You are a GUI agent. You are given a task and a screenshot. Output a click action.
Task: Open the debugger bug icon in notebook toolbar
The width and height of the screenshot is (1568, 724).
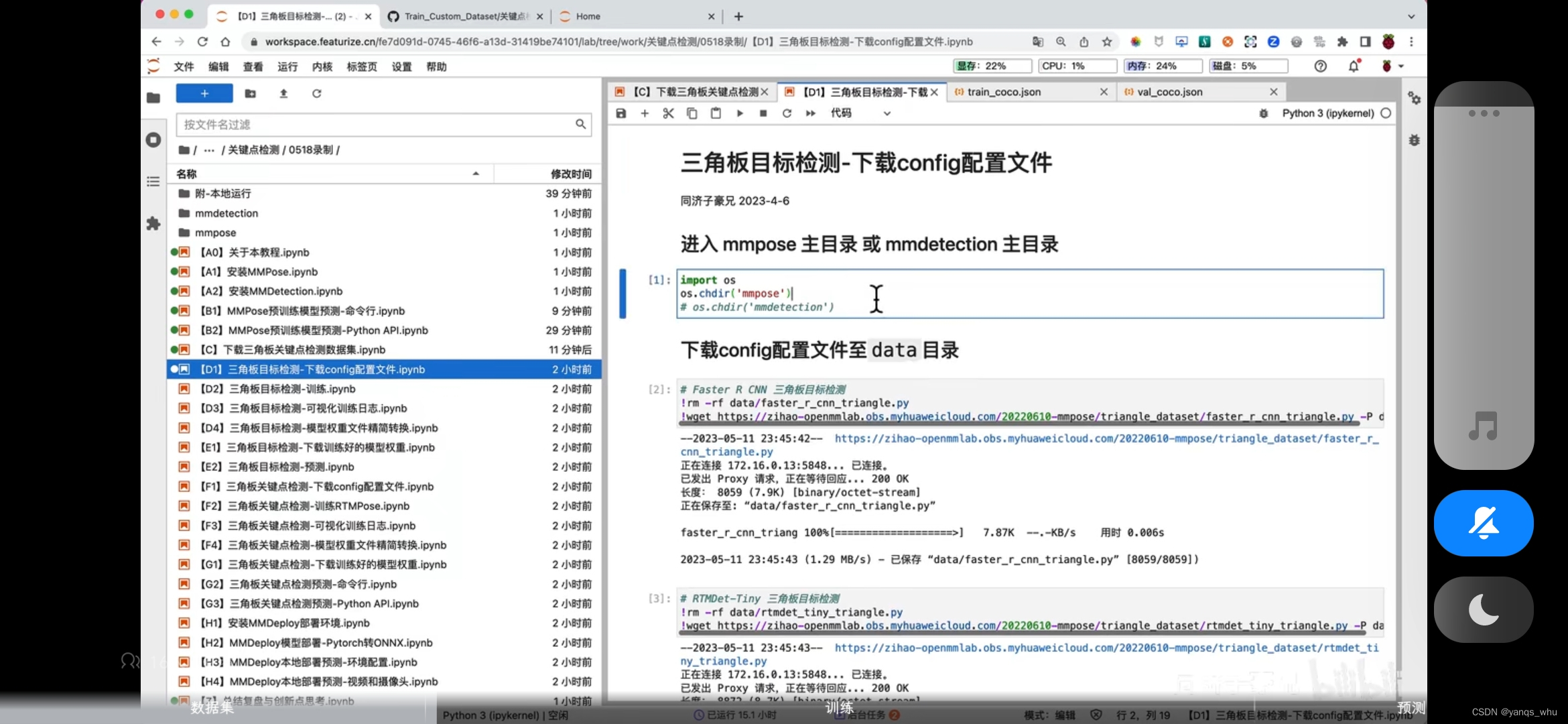(1264, 113)
